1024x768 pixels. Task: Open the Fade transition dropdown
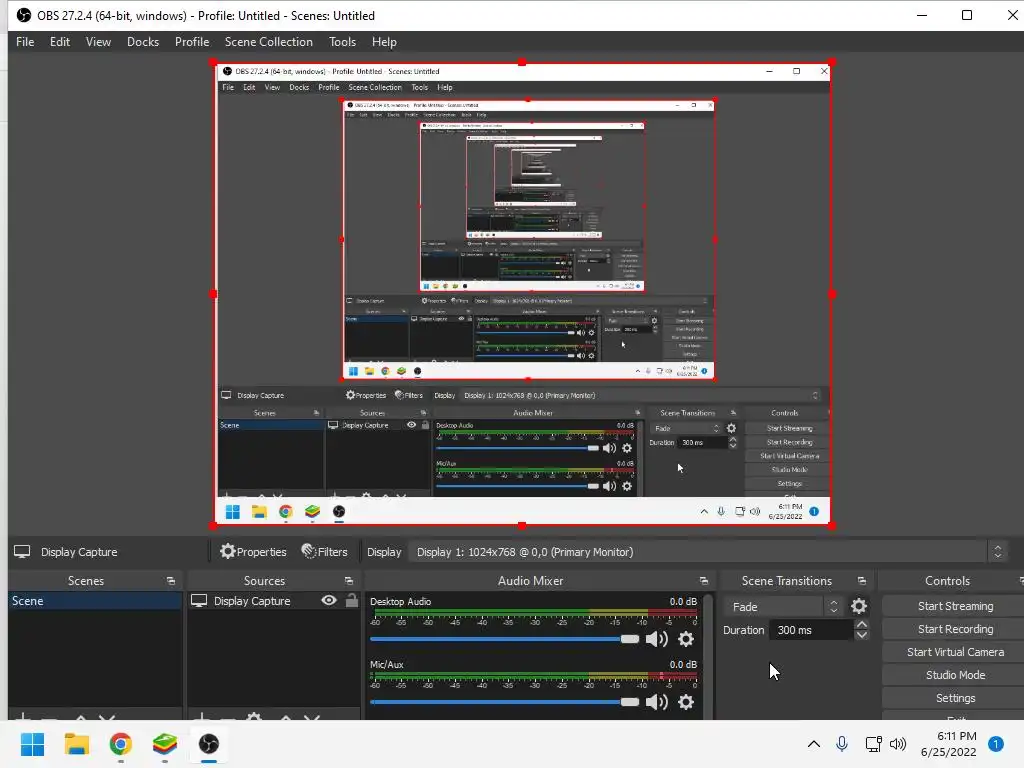(x=783, y=607)
